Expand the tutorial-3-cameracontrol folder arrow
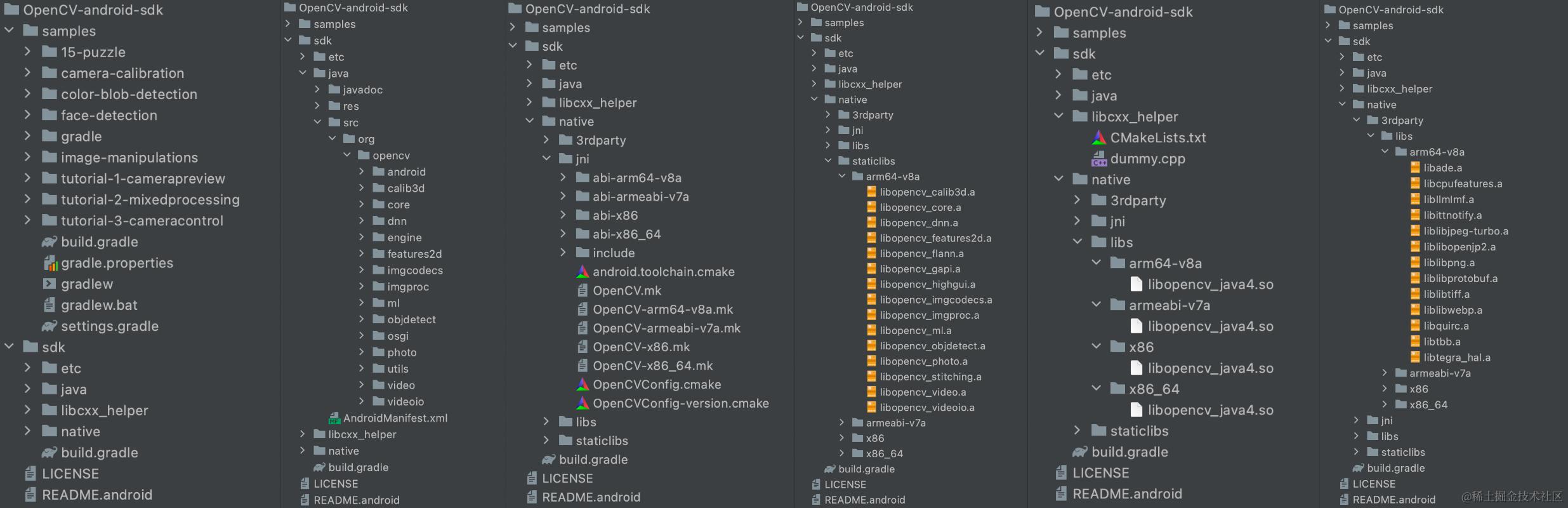The image size is (1568, 508). click(27, 220)
